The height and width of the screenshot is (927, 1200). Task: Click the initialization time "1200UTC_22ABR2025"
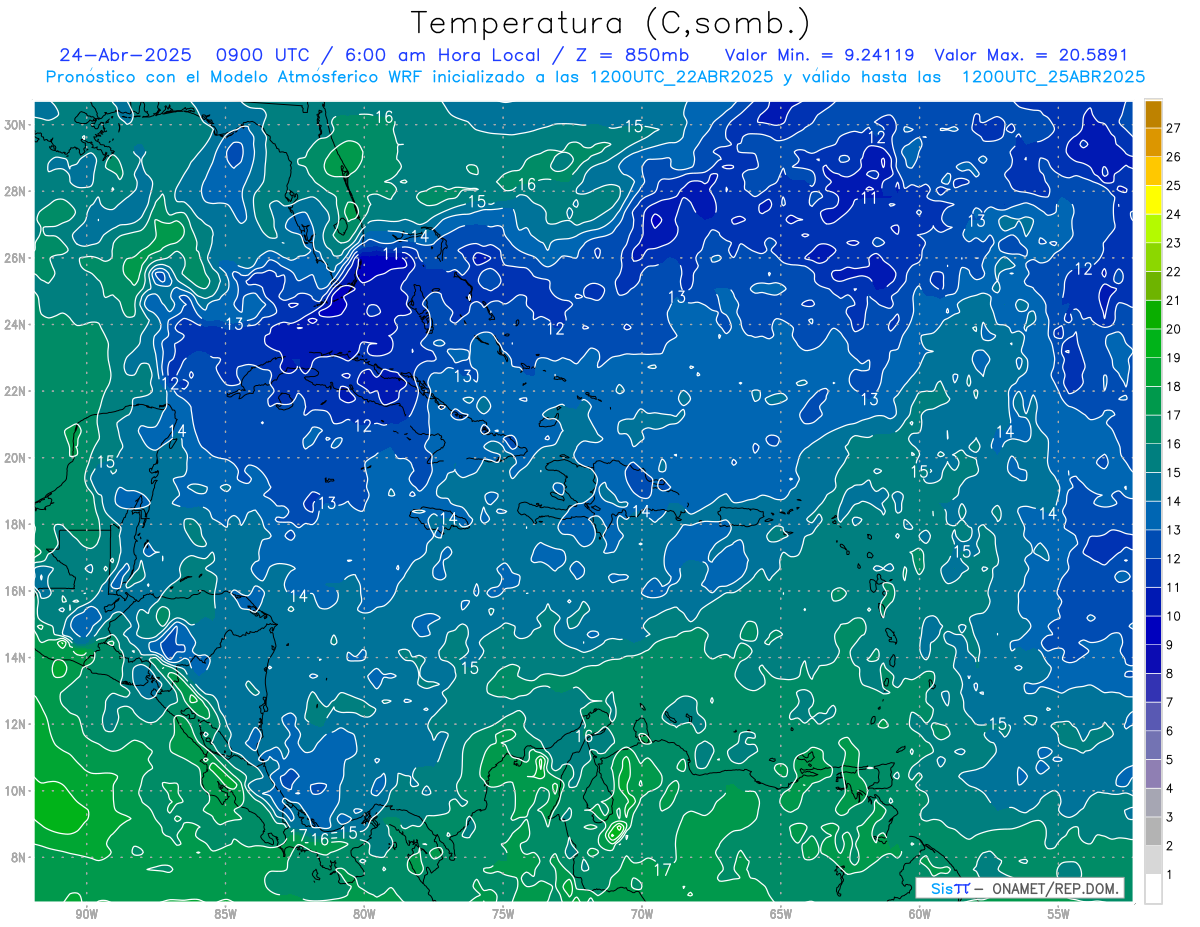(682, 77)
